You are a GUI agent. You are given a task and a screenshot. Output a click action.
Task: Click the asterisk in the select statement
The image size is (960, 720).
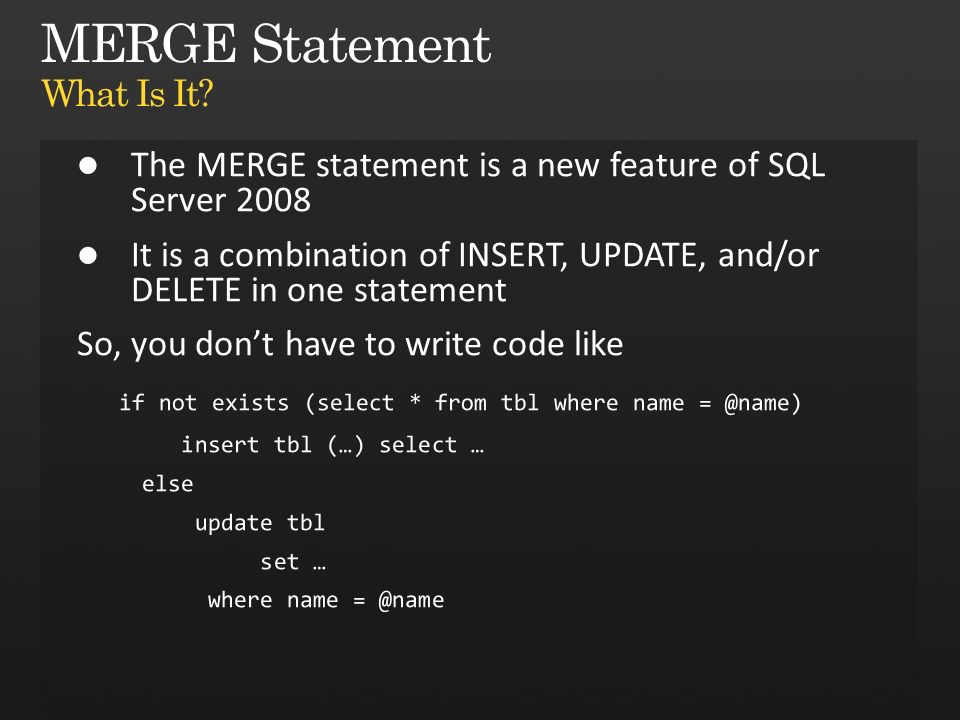(415, 400)
